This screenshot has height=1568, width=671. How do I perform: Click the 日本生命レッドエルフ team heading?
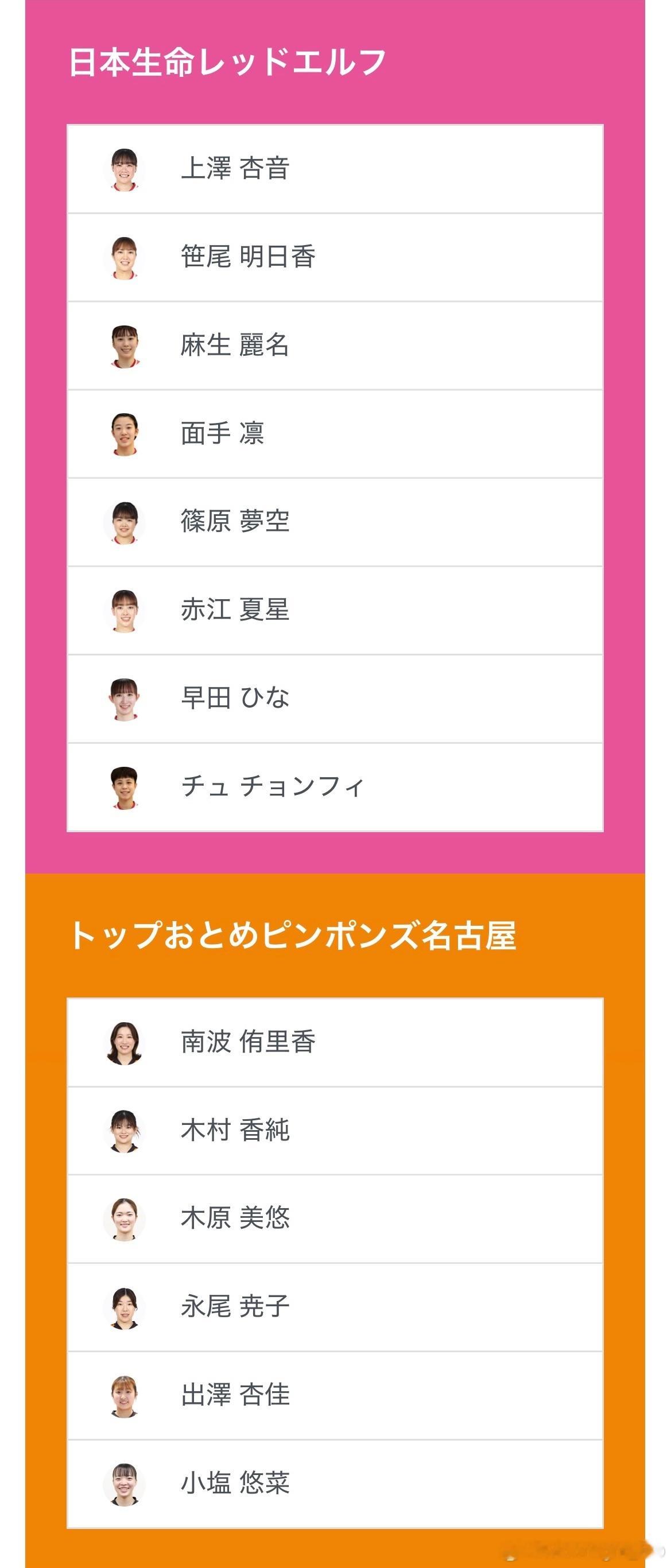(227, 62)
